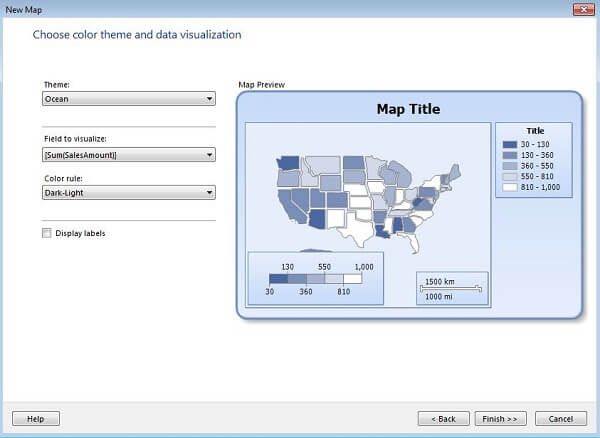600x438 pixels.
Task: Close the New Map window
Action: click(x=584, y=9)
